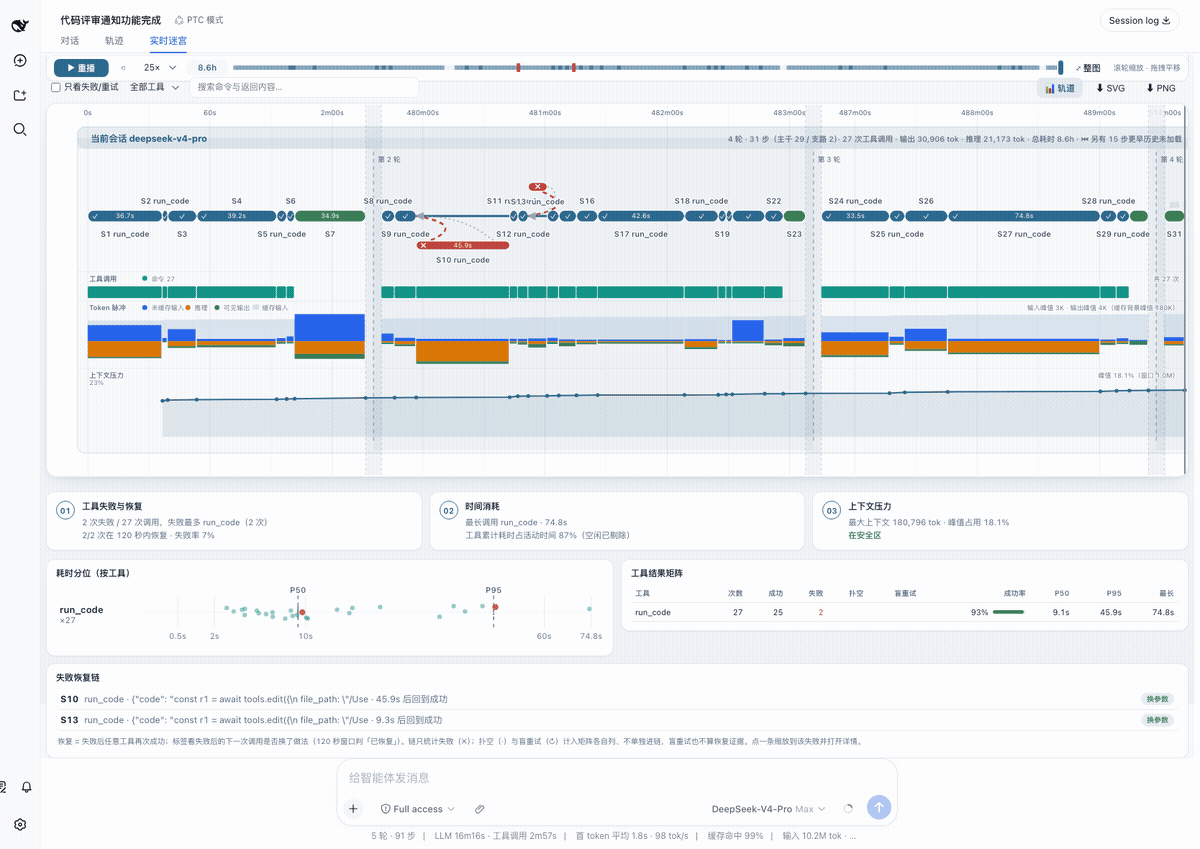Start a new chat from sidebar
This screenshot has height=849, width=1200.
click(x=20, y=60)
